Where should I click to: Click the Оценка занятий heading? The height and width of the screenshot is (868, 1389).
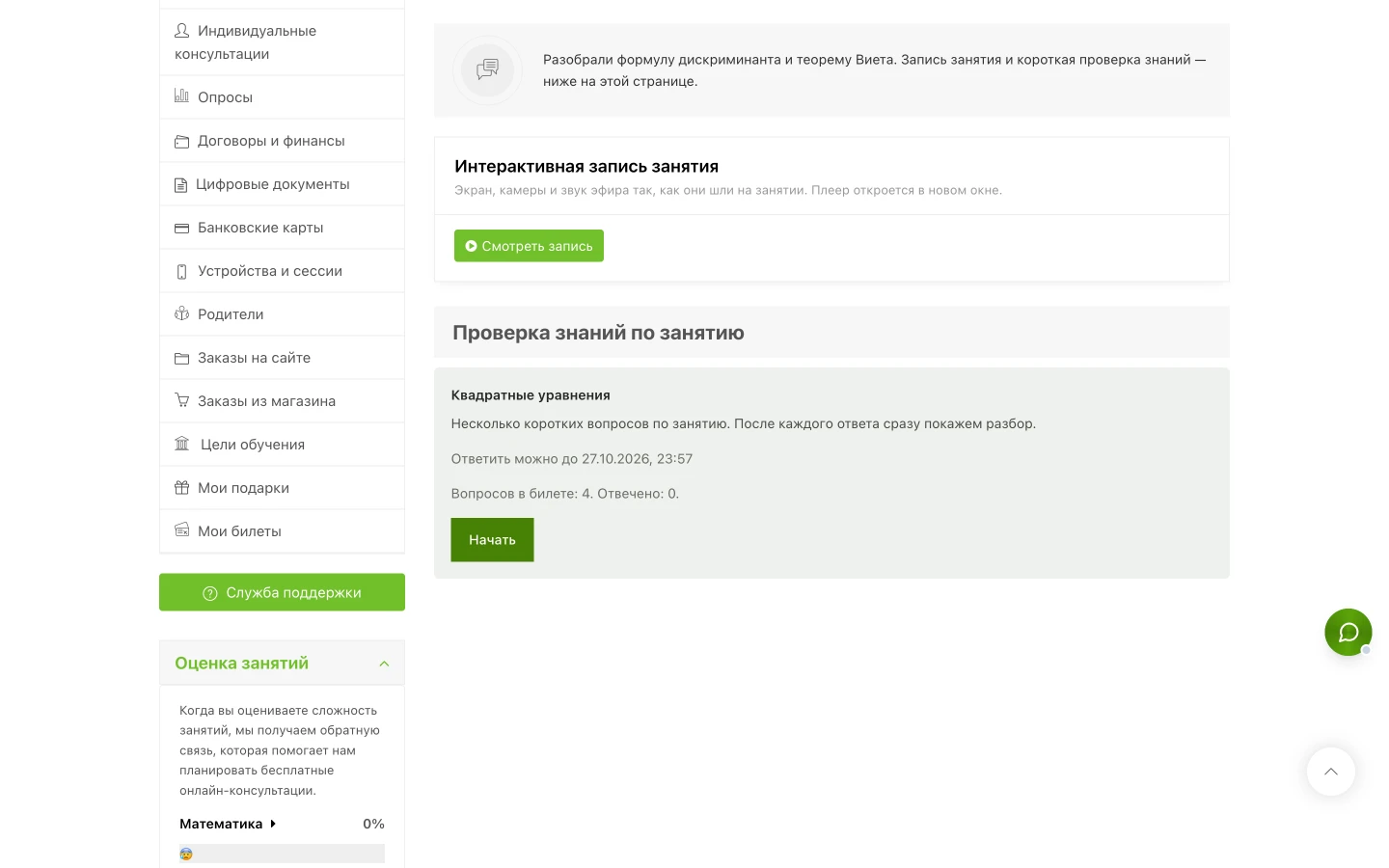pyautogui.click(x=242, y=664)
